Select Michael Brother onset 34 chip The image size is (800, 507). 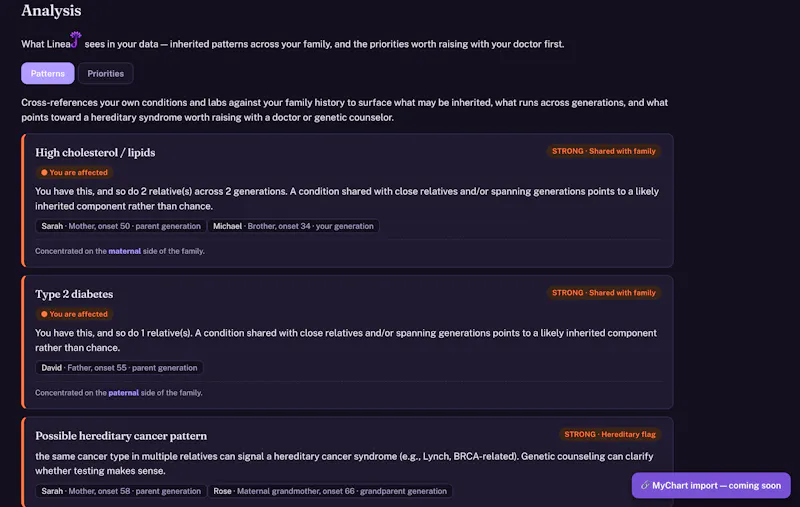293,226
